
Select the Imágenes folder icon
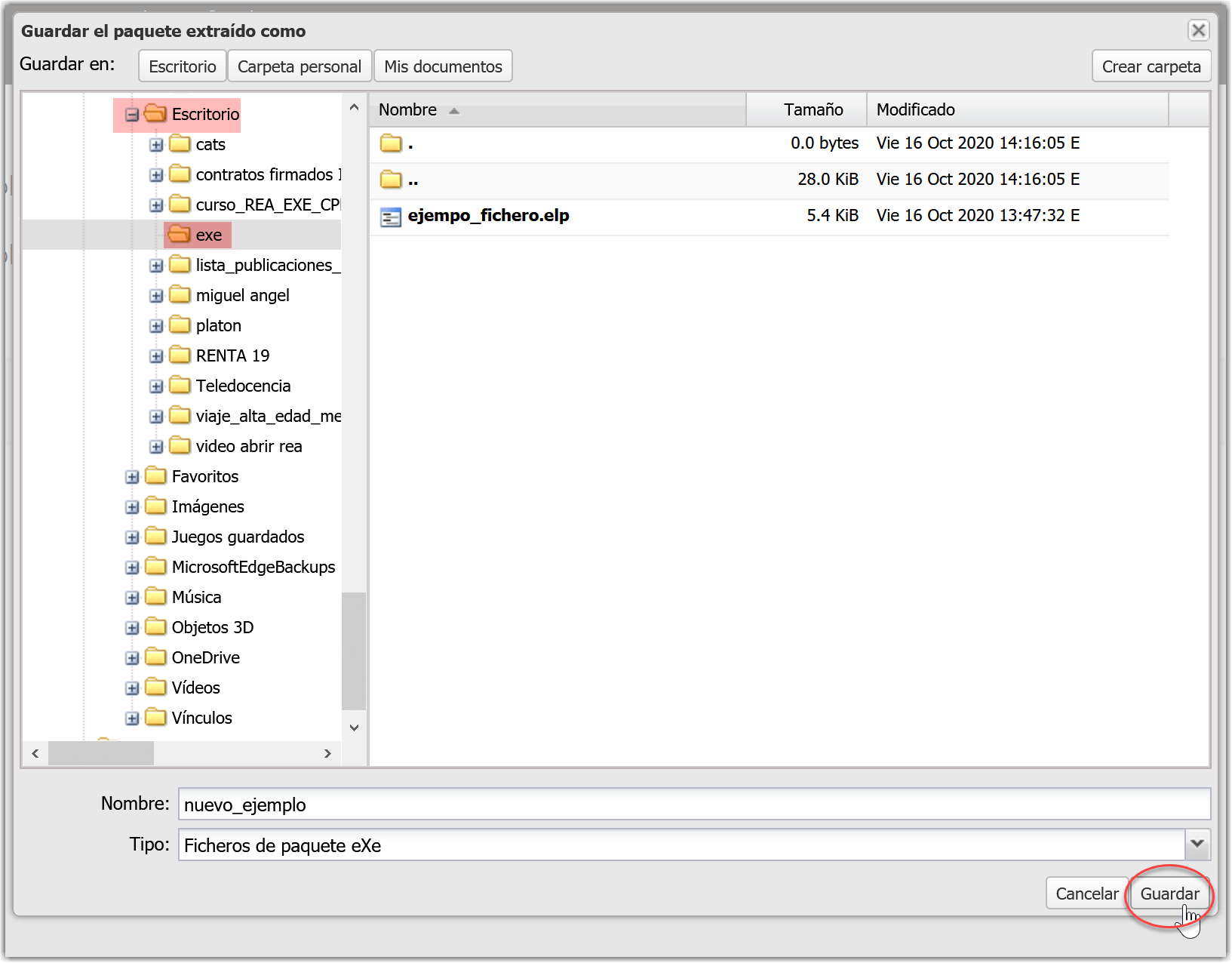[x=155, y=506]
